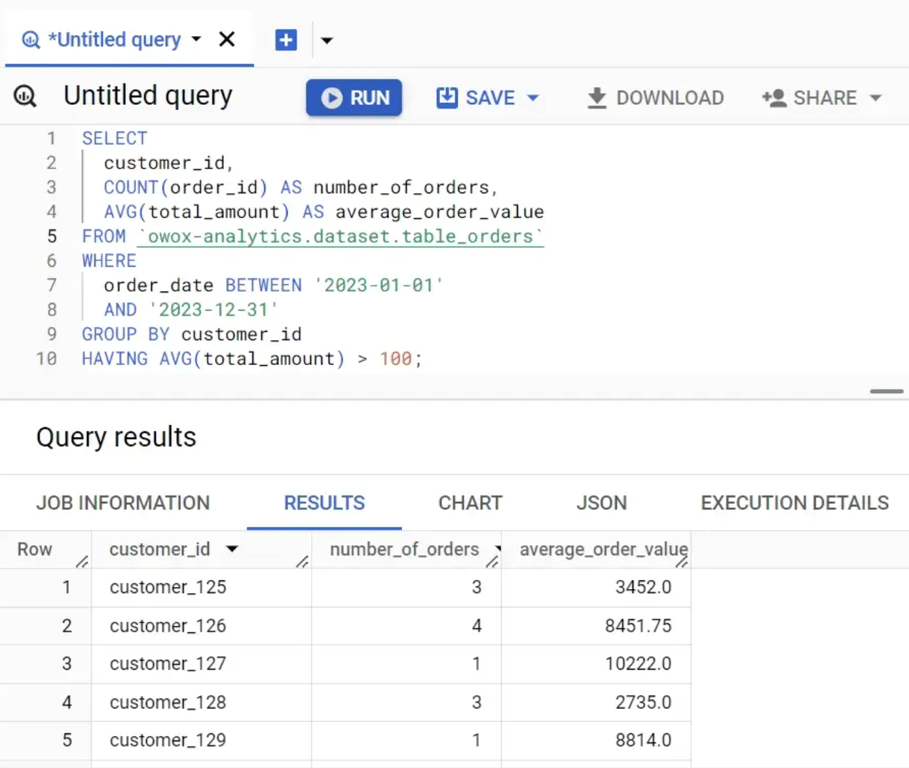The image size is (909, 768).
Task: Save the query
Action: (x=476, y=97)
